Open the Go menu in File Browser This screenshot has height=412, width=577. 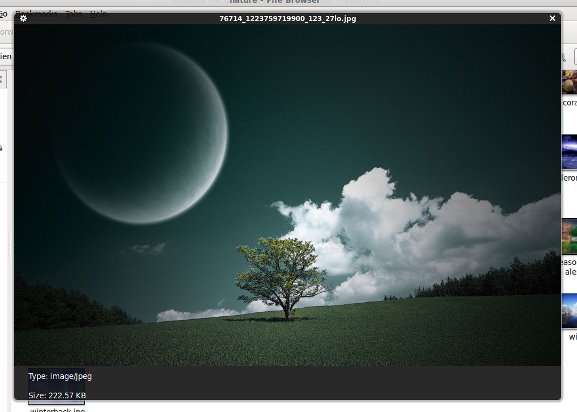3,14
